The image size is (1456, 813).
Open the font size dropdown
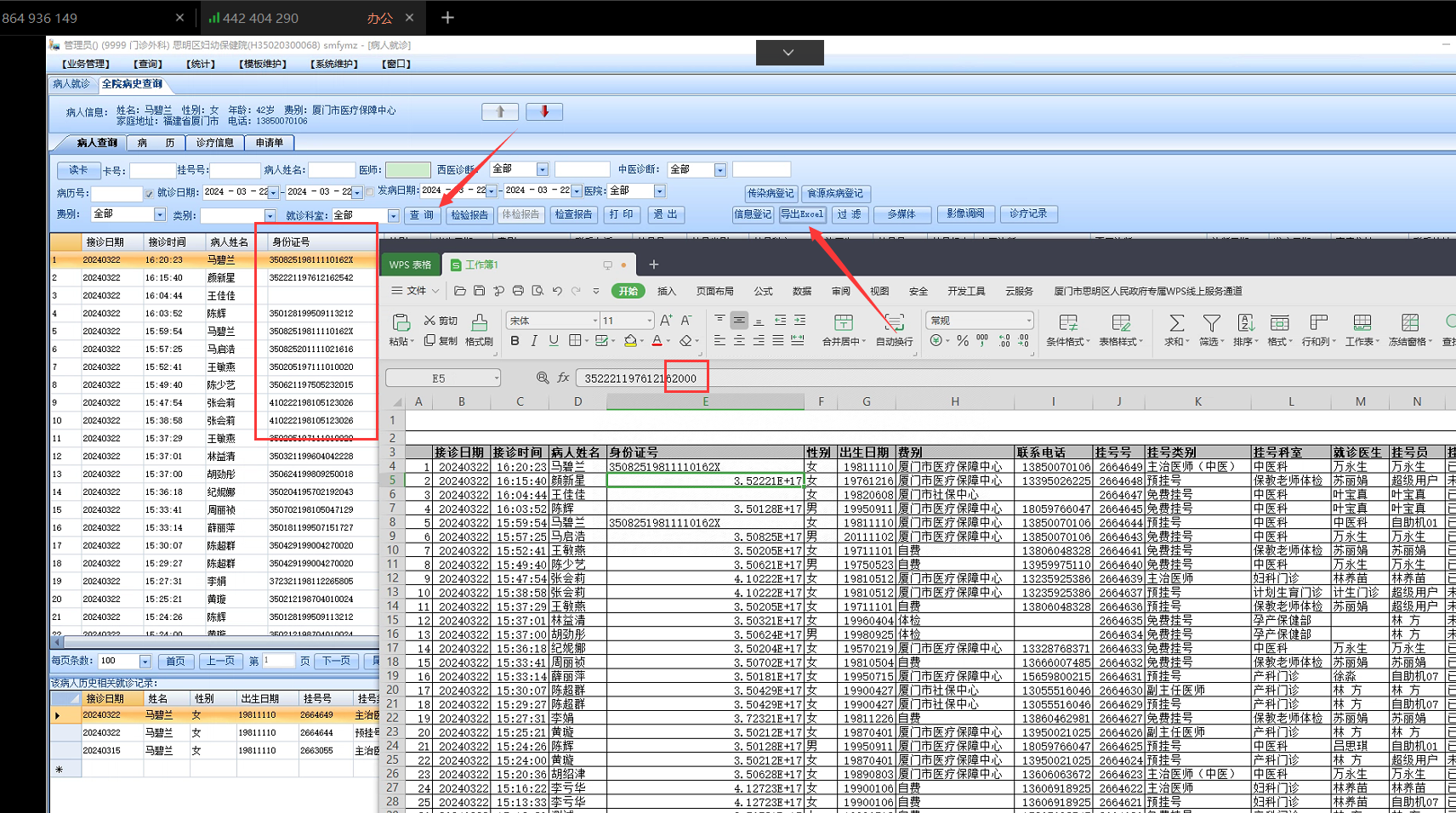point(650,321)
